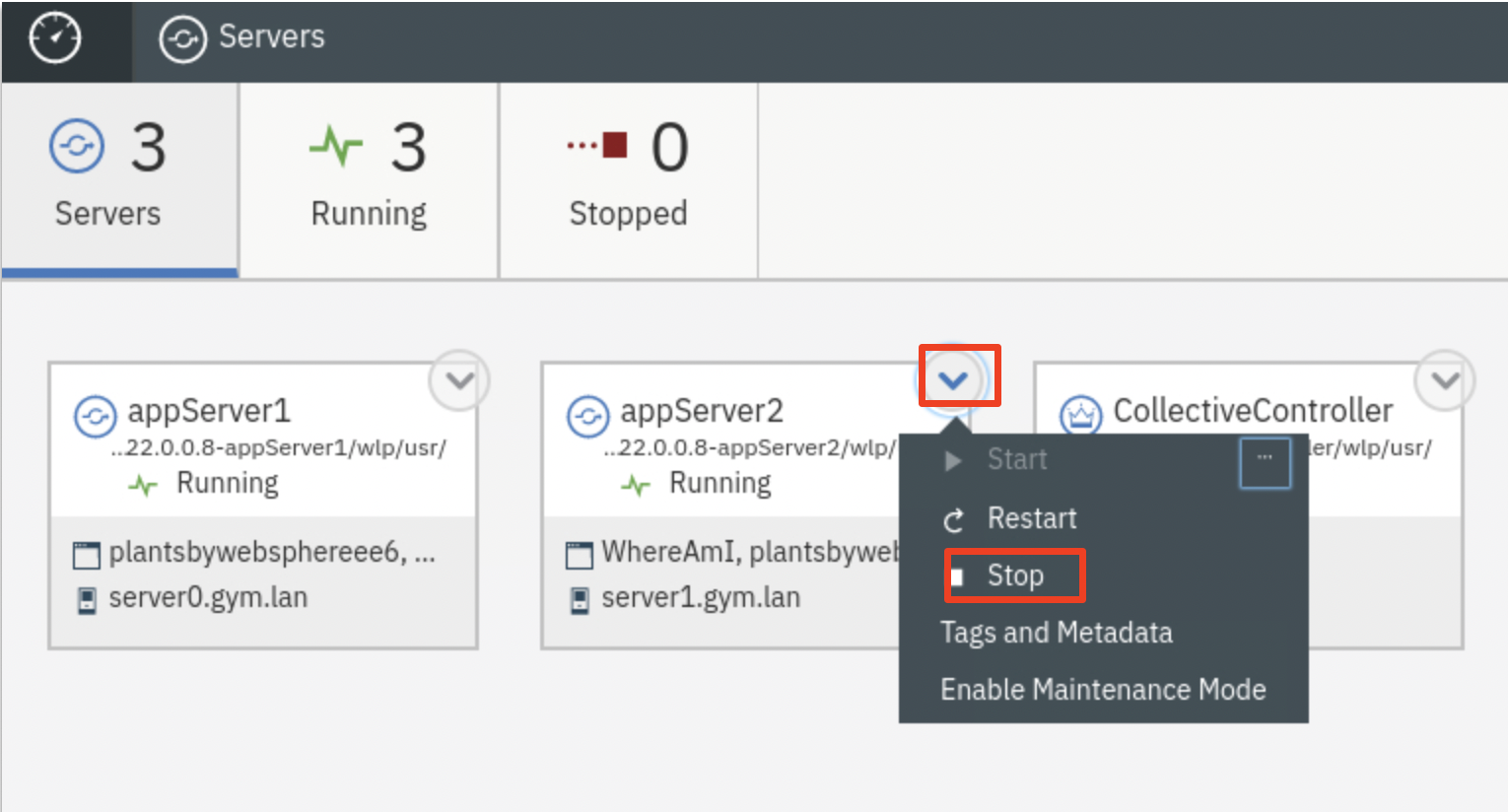Click the Restart arrow icon in the menu
This screenshot has width=1508, height=812.
point(953,518)
